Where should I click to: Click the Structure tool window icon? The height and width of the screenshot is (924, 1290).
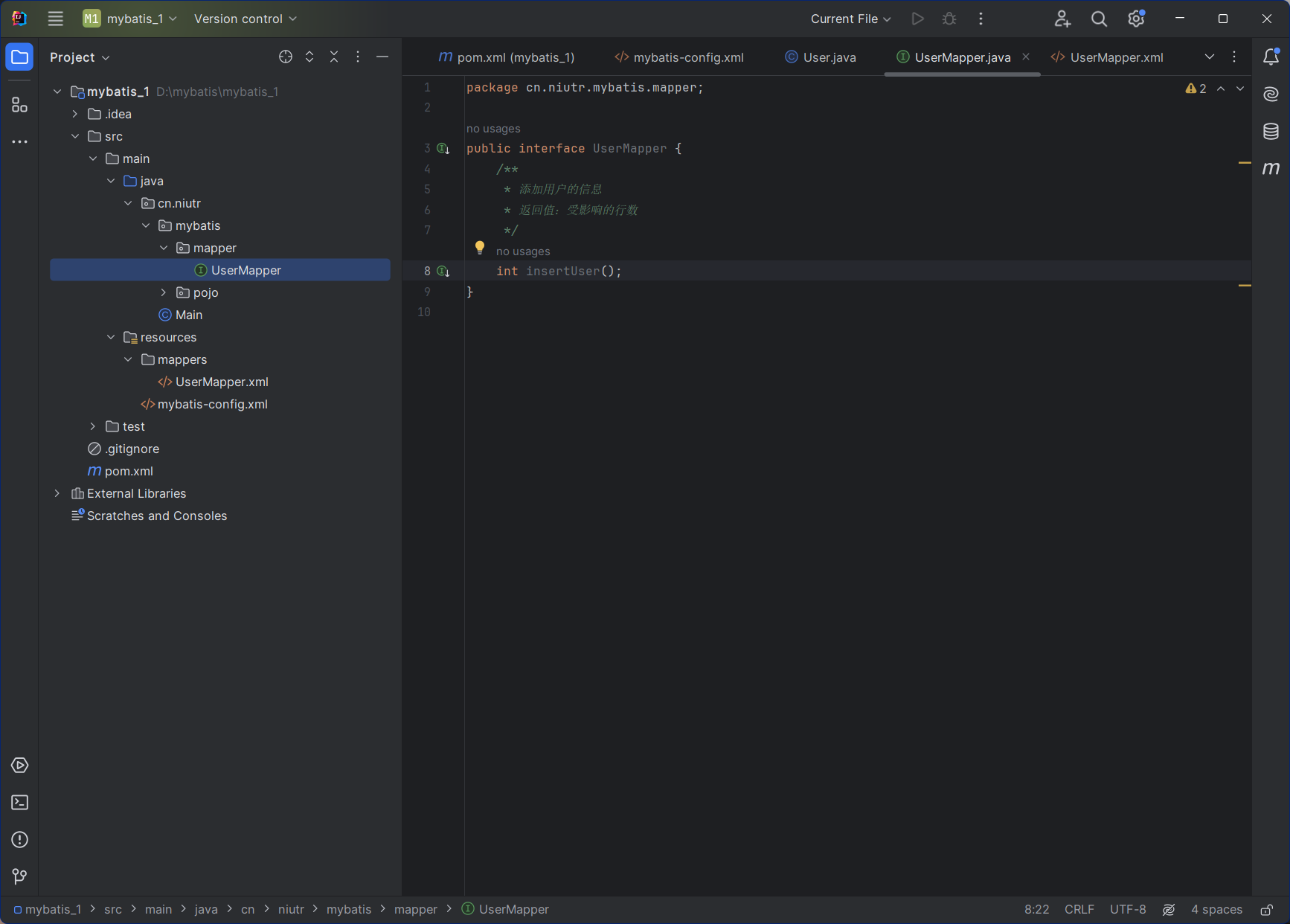[x=20, y=105]
